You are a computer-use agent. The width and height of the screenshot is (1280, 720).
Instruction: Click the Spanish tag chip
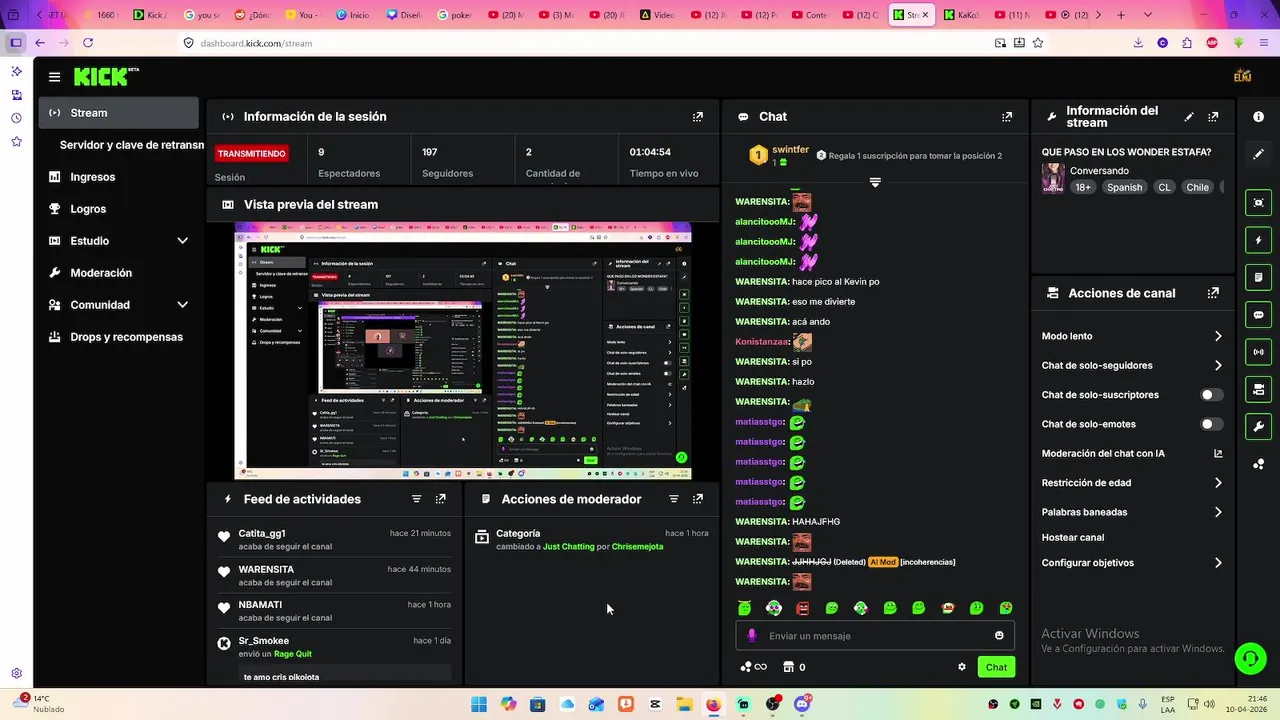pos(1124,187)
